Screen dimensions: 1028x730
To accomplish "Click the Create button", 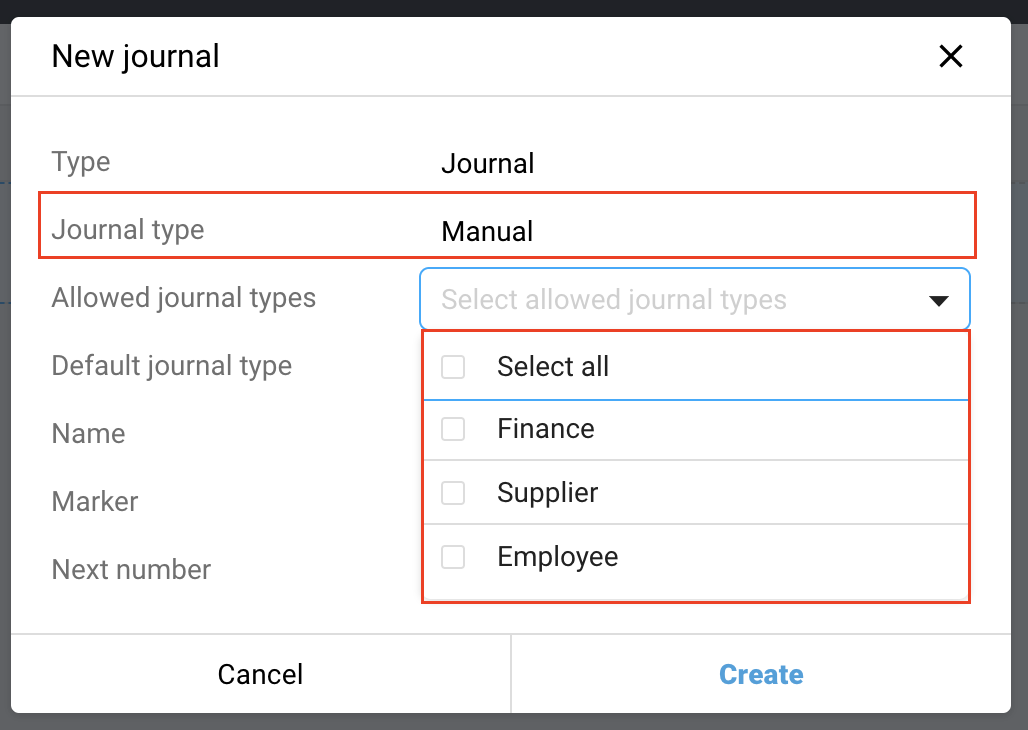I will coord(761,674).
